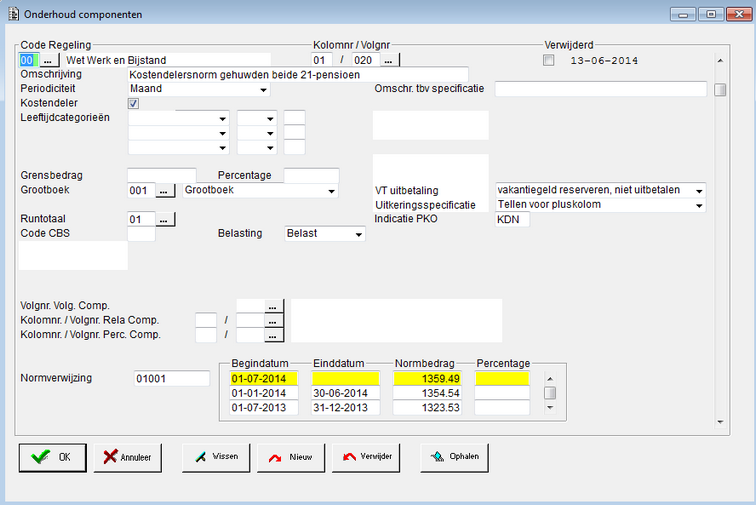Select Begindatum 01-01-2014 cell
This screenshot has height=505, width=756.
click(264, 393)
